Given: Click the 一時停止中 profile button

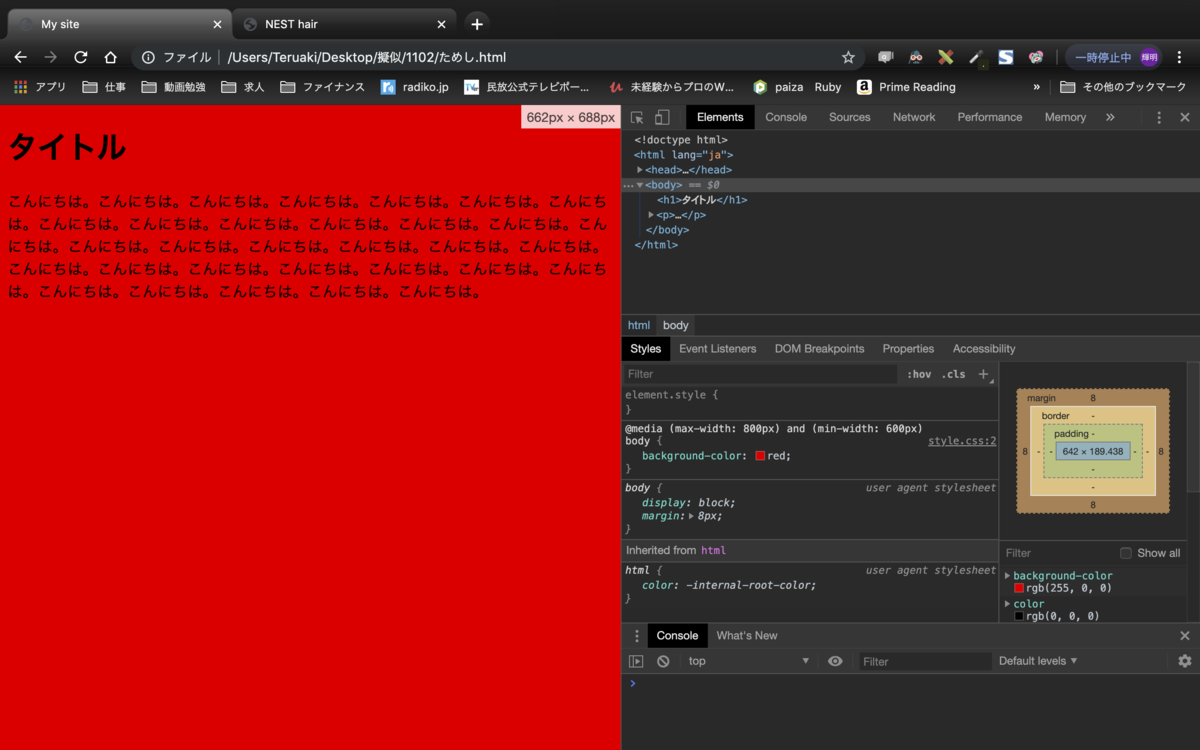Looking at the screenshot, I should pyautogui.click(x=1116, y=57).
